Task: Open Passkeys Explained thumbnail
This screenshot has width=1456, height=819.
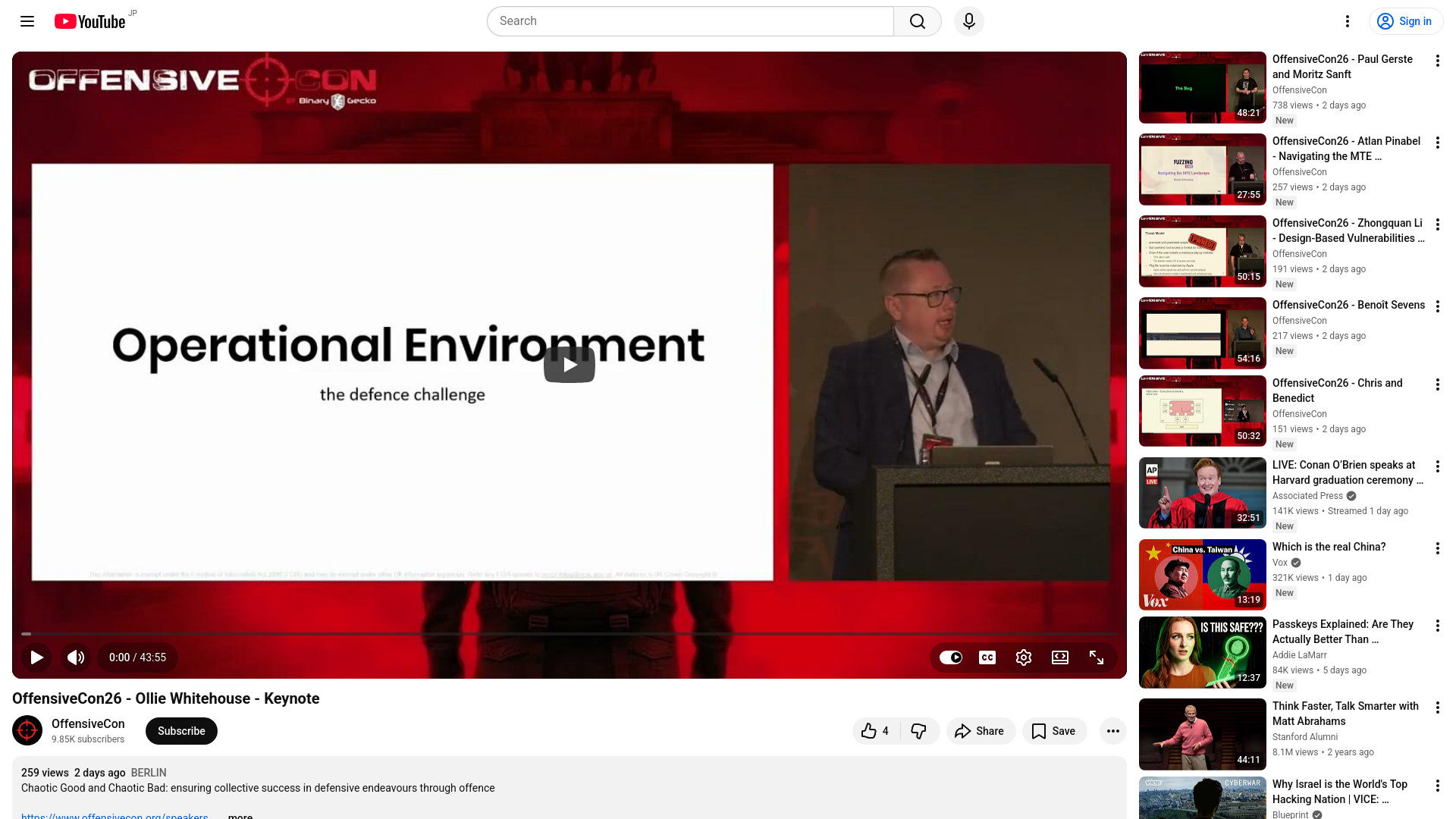Action: click(1203, 652)
